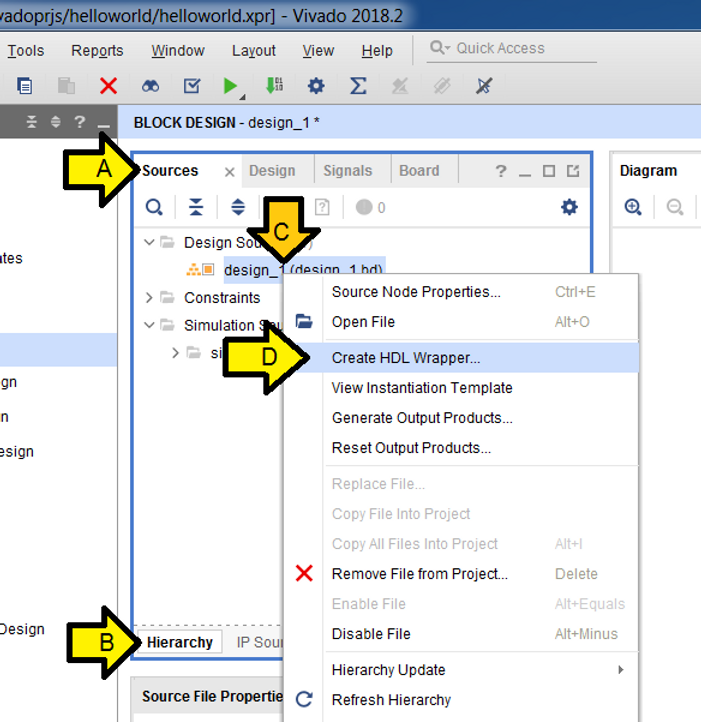
Task: Click the grayed file info icon in Sources toolbar
Action: tap(322, 207)
